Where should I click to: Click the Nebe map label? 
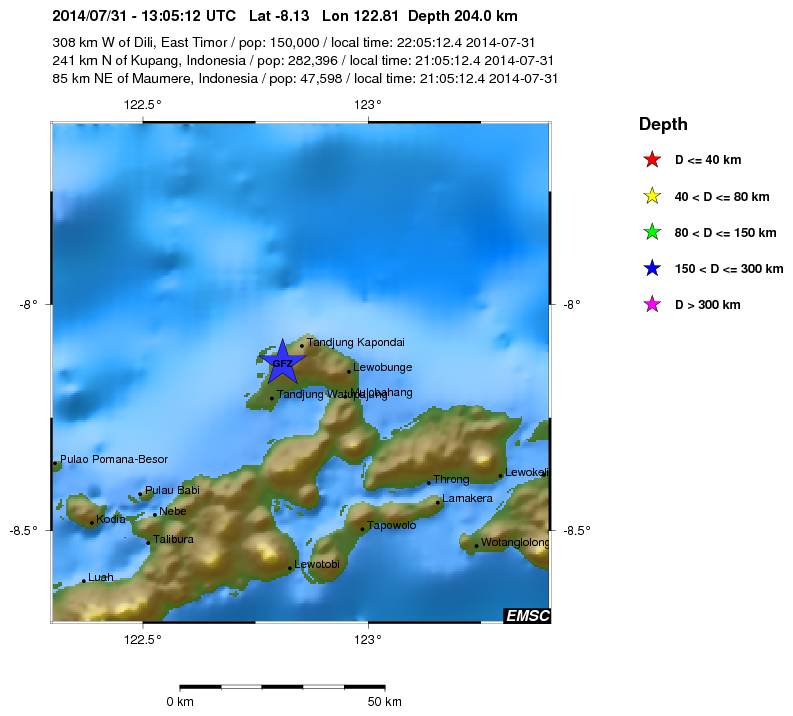coord(172,511)
